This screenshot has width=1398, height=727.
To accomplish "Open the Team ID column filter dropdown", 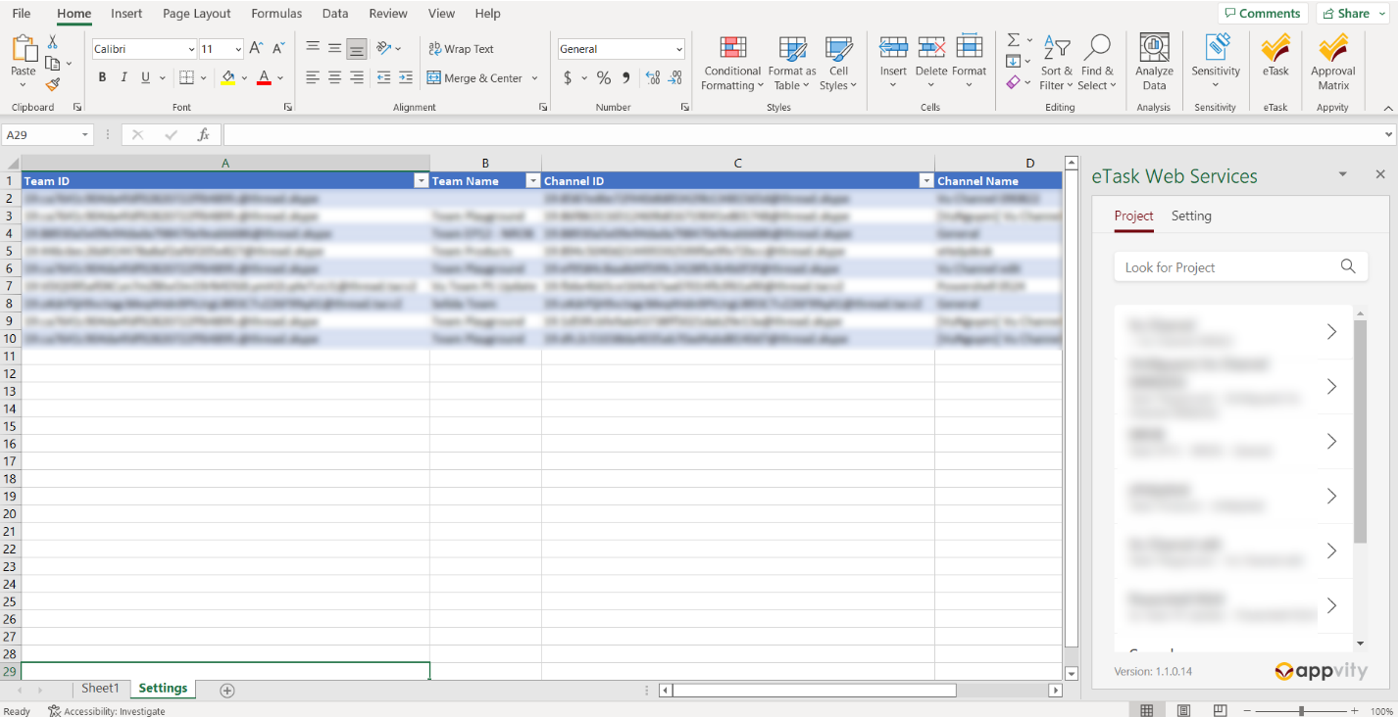I will tap(421, 181).
